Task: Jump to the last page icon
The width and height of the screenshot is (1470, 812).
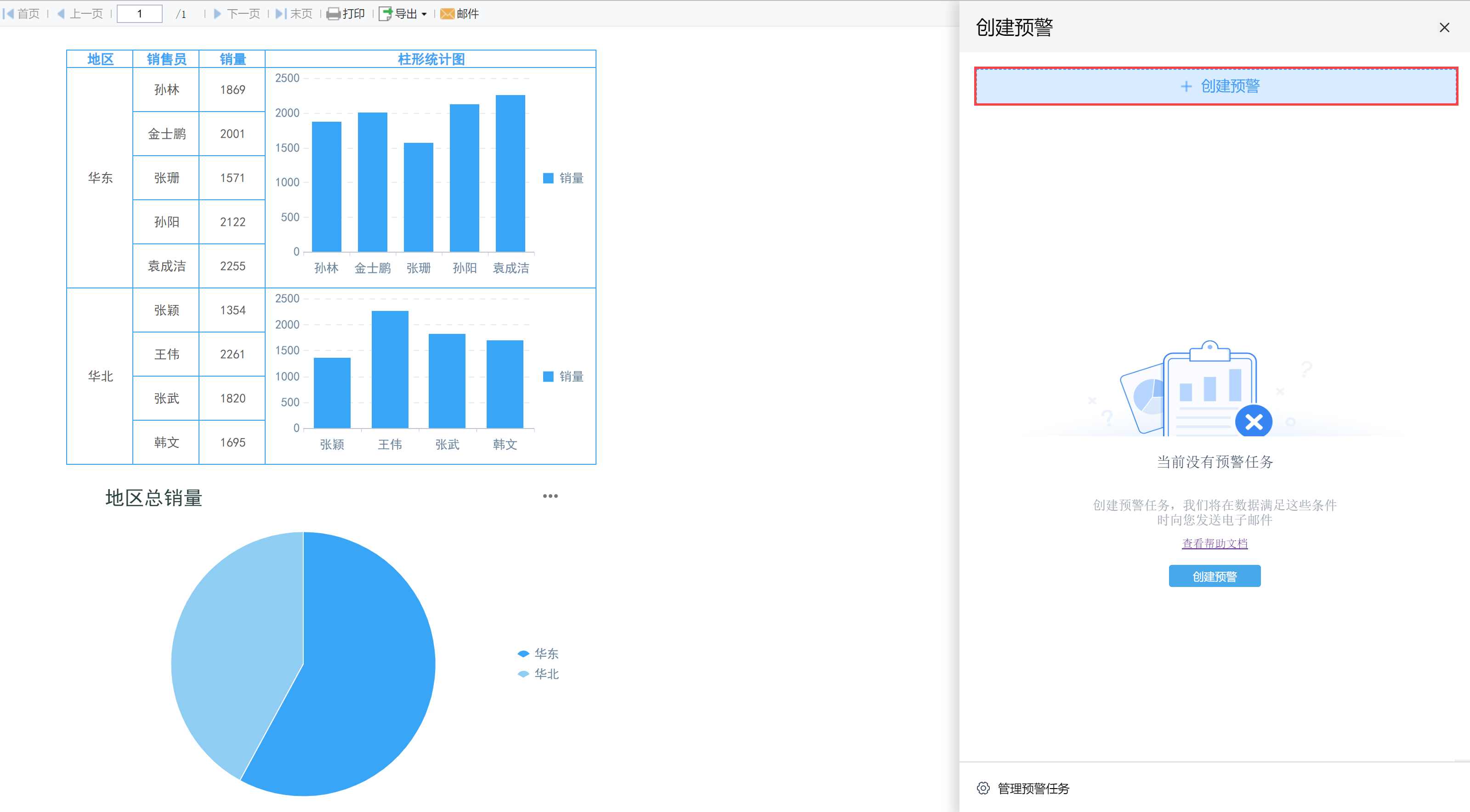Action: coord(280,14)
